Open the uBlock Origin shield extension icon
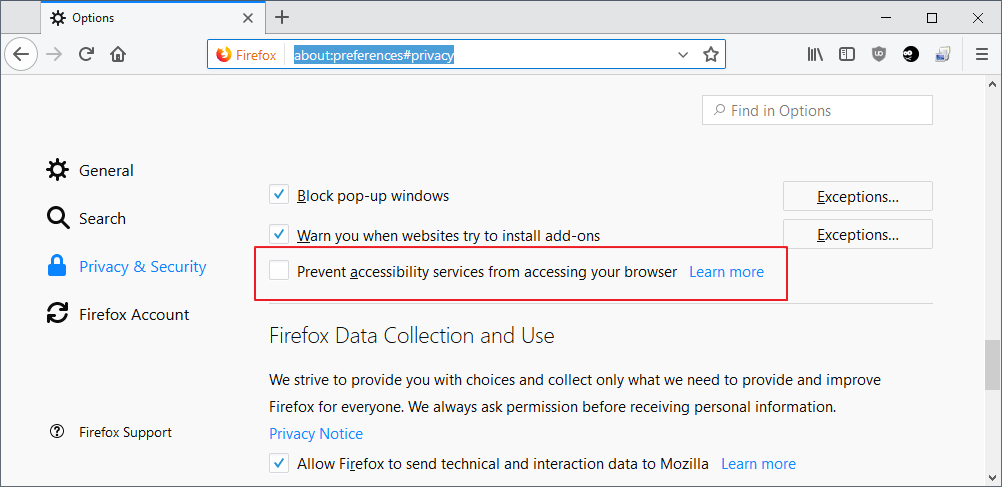The width and height of the screenshot is (1002, 487). 879,55
